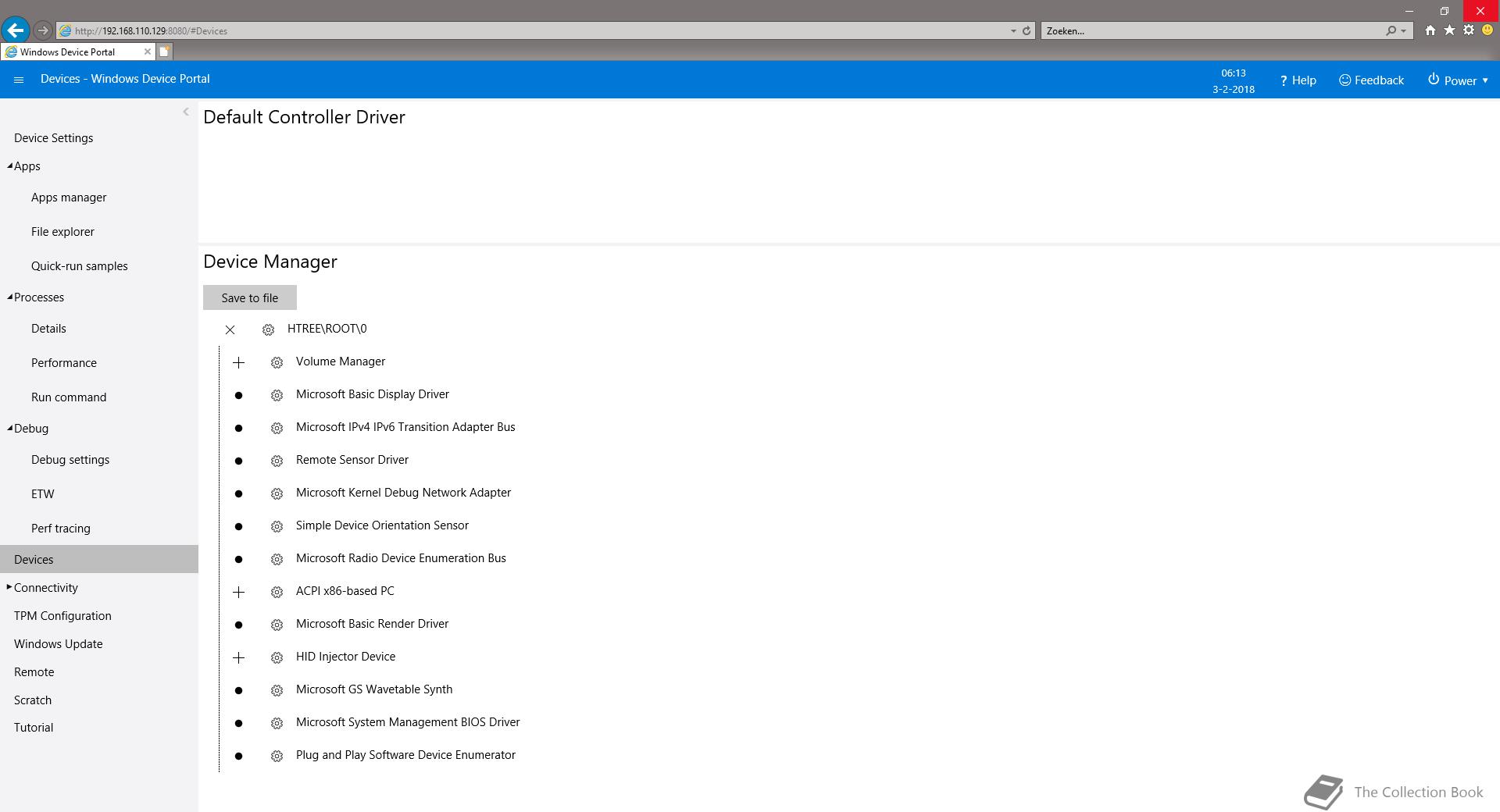Click gear icon for Volume Manager

coord(277,363)
